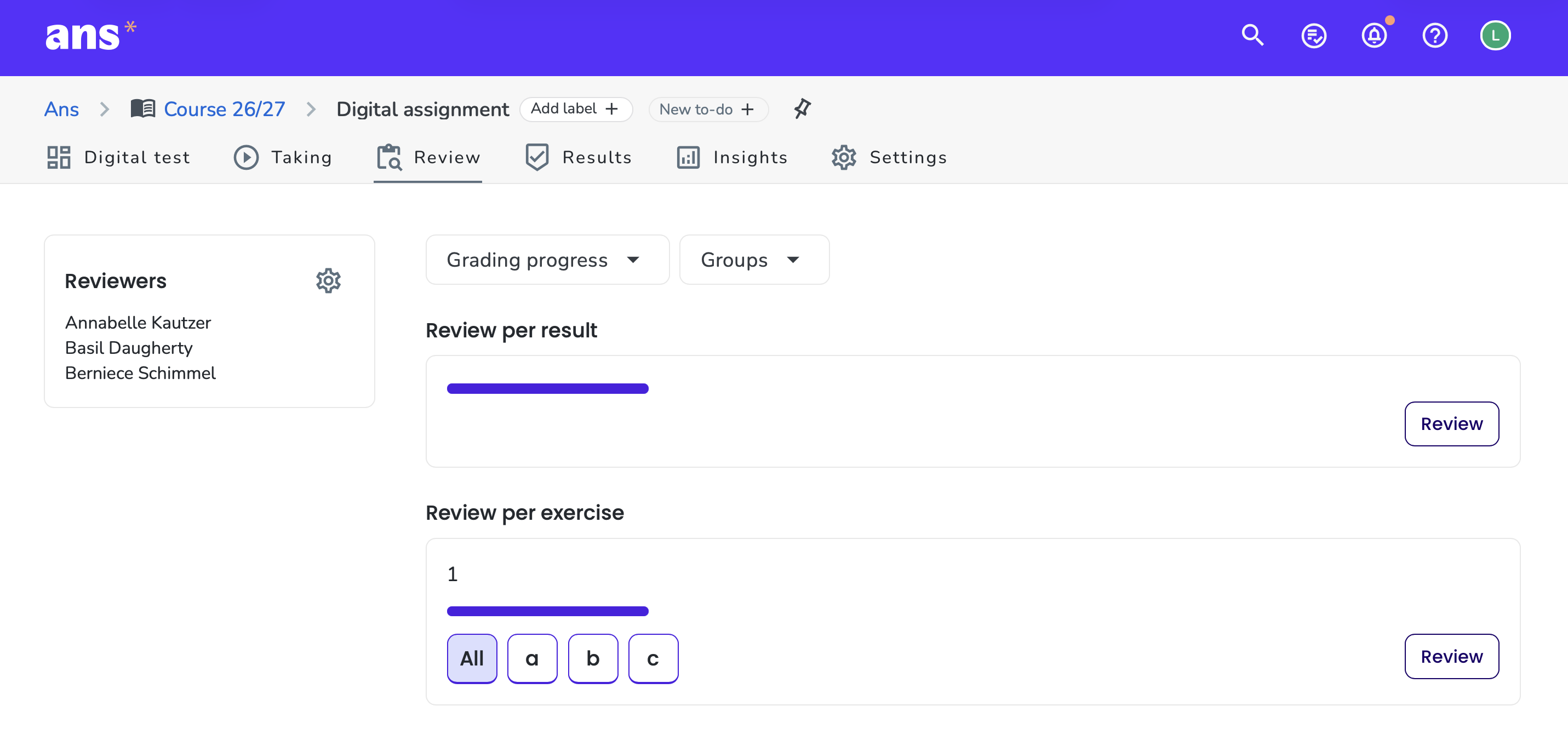Click the Reviewers heading

(115, 280)
